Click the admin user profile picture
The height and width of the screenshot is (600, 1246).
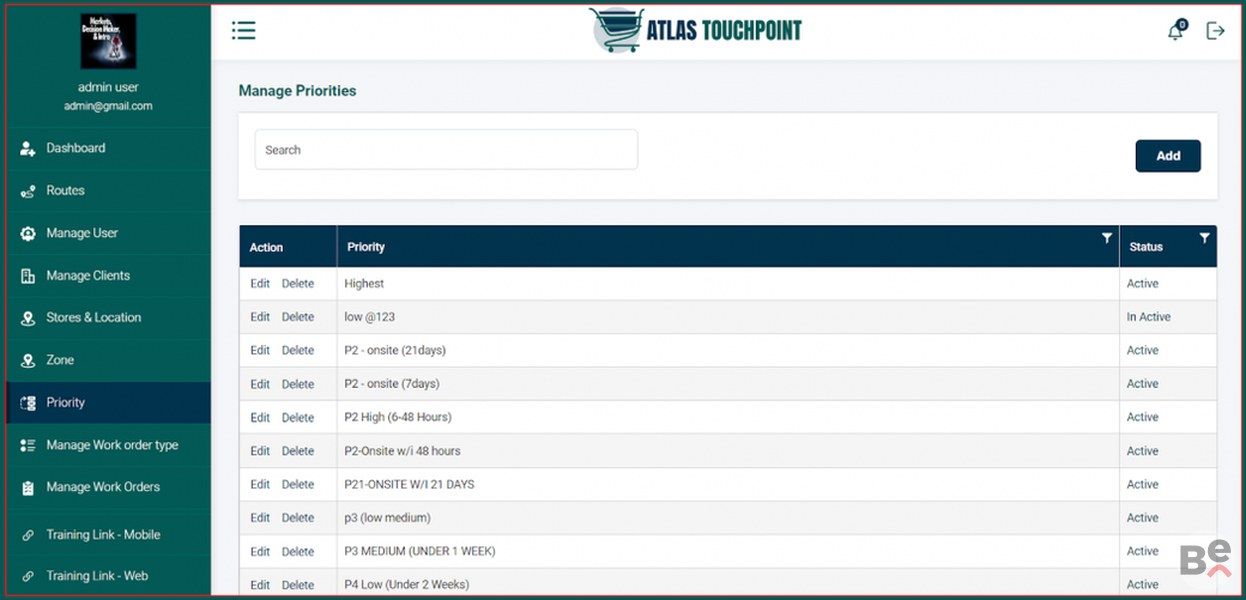(108, 41)
